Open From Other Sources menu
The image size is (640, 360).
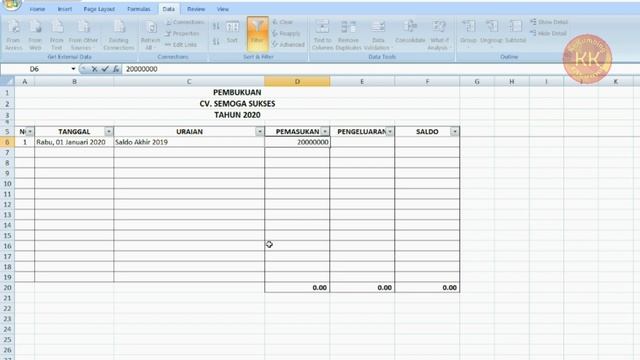[x=83, y=35]
